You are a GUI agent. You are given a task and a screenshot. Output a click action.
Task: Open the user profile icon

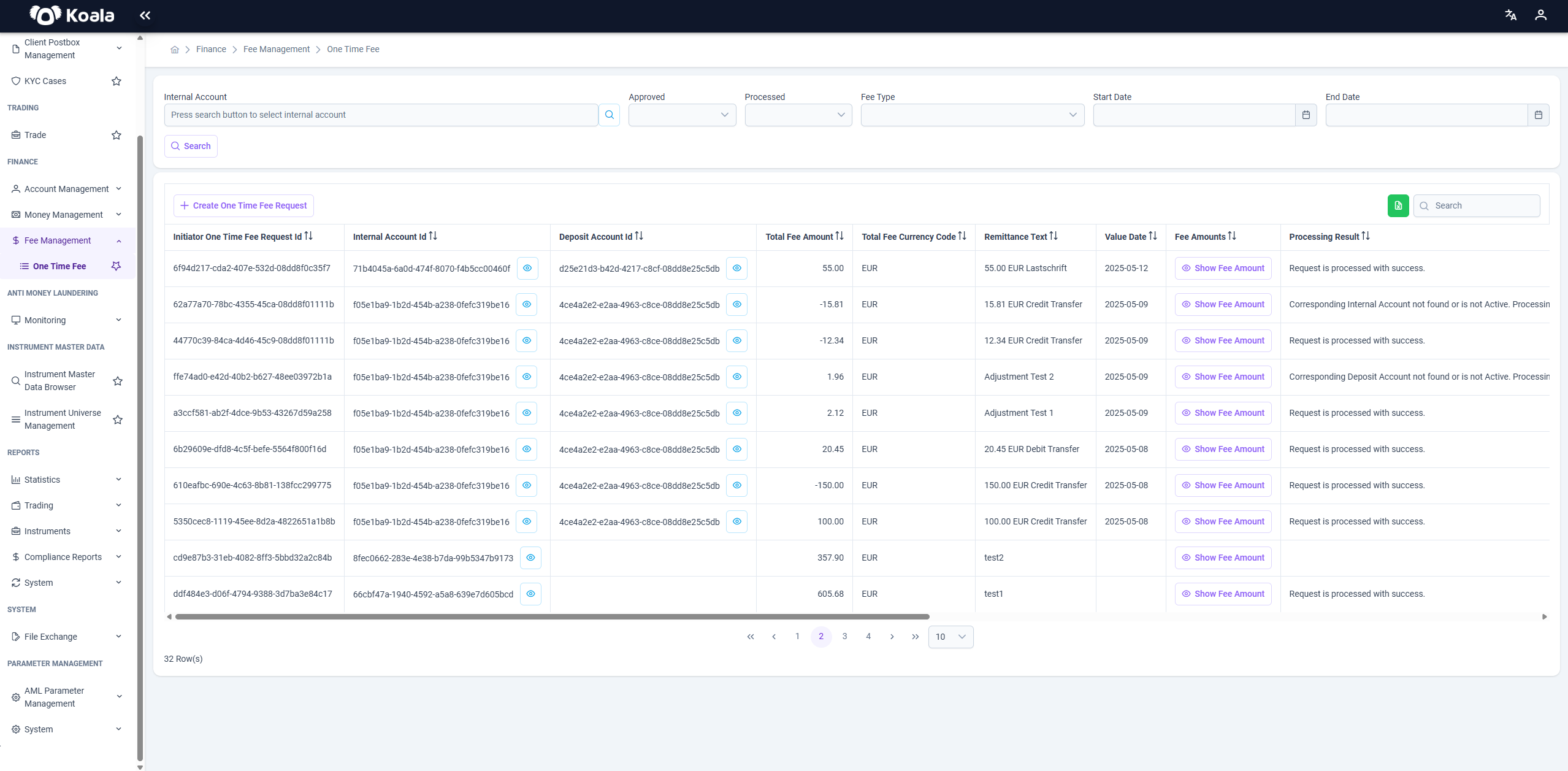(1540, 15)
